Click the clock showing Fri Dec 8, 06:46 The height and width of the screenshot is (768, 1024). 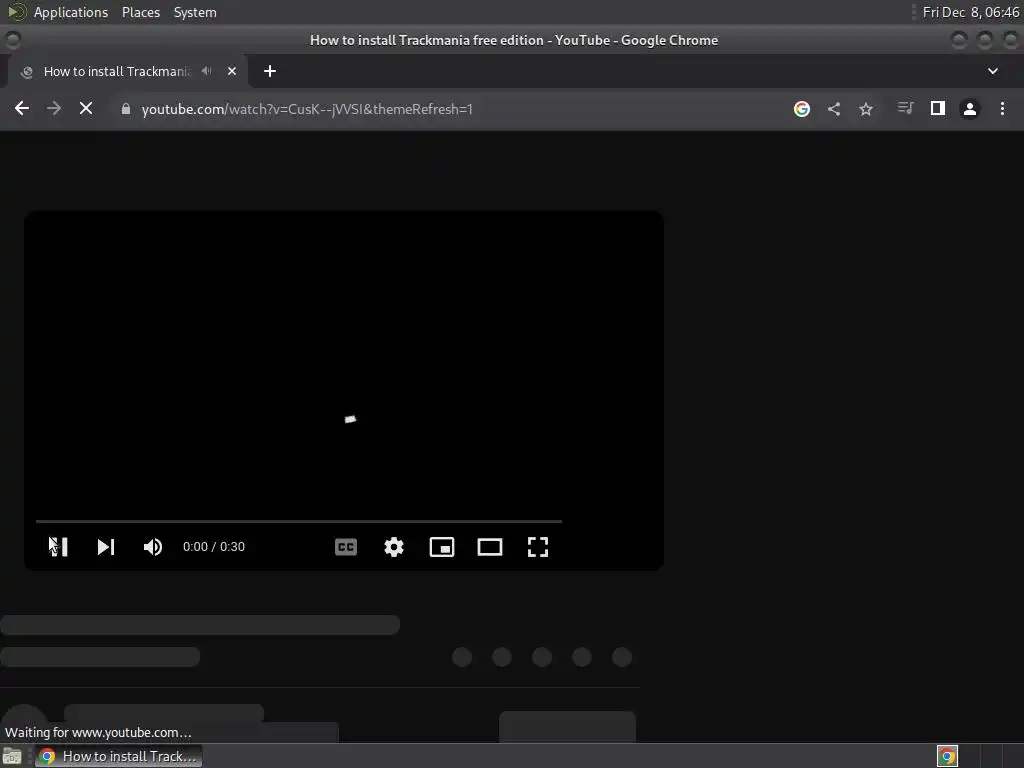tap(970, 12)
